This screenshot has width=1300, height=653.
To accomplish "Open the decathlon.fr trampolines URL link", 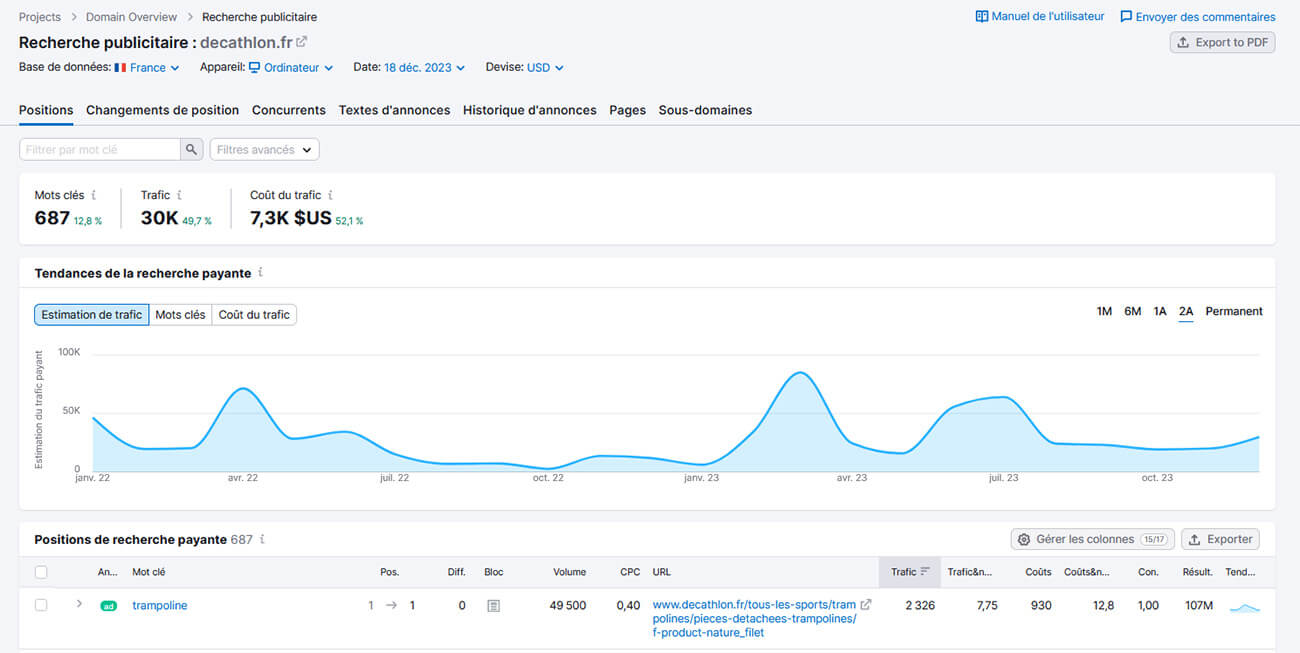I will point(754,618).
